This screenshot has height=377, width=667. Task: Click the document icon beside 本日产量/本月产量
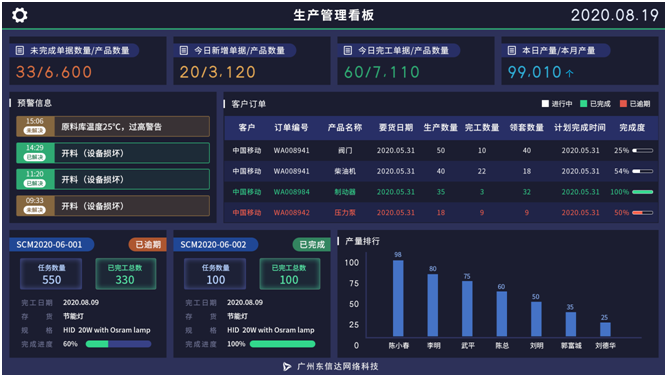click(512, 51)
